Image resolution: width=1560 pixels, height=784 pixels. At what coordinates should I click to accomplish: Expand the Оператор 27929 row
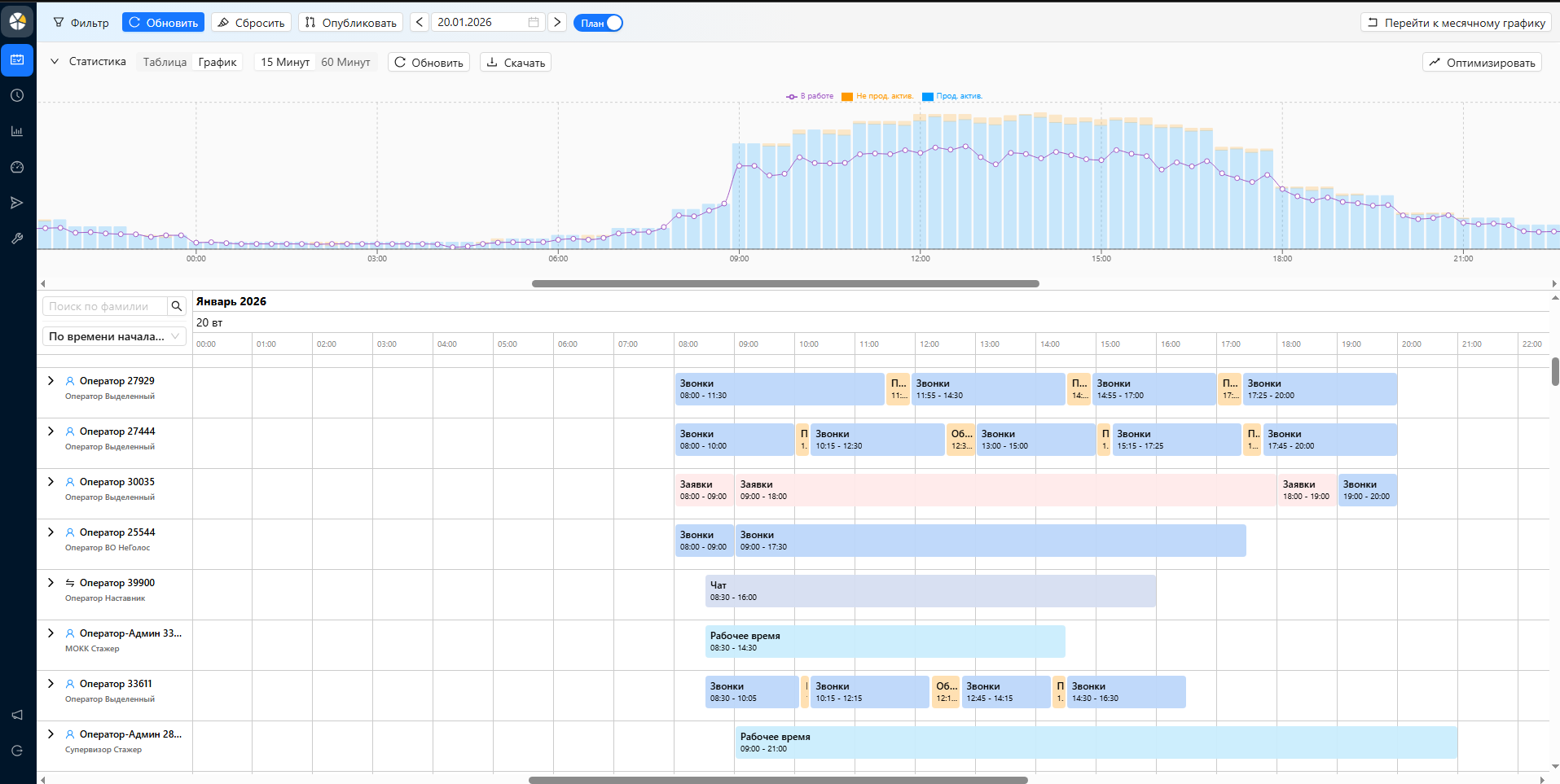51,381
